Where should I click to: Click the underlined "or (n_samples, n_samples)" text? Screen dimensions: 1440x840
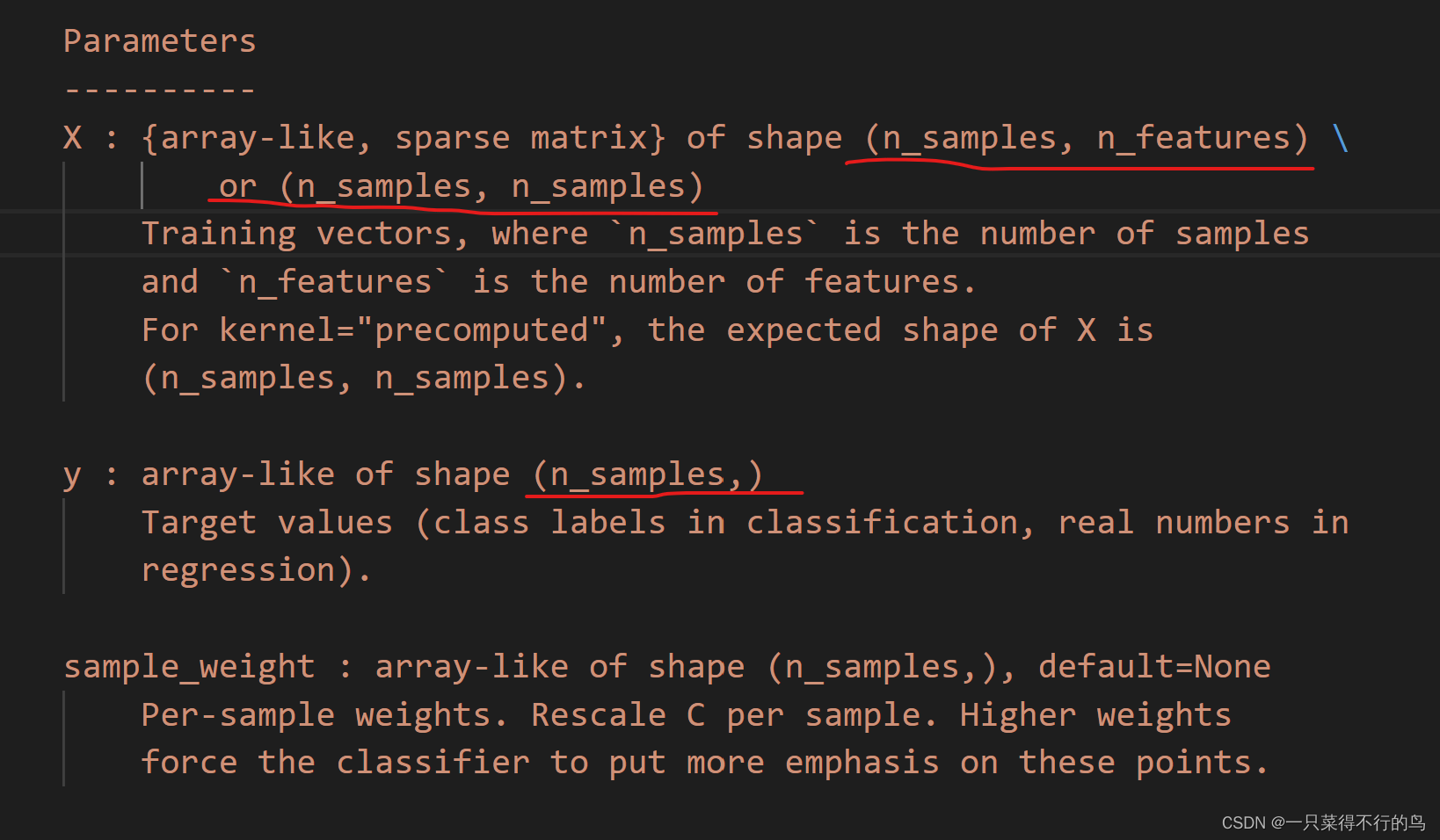(461, 186)
